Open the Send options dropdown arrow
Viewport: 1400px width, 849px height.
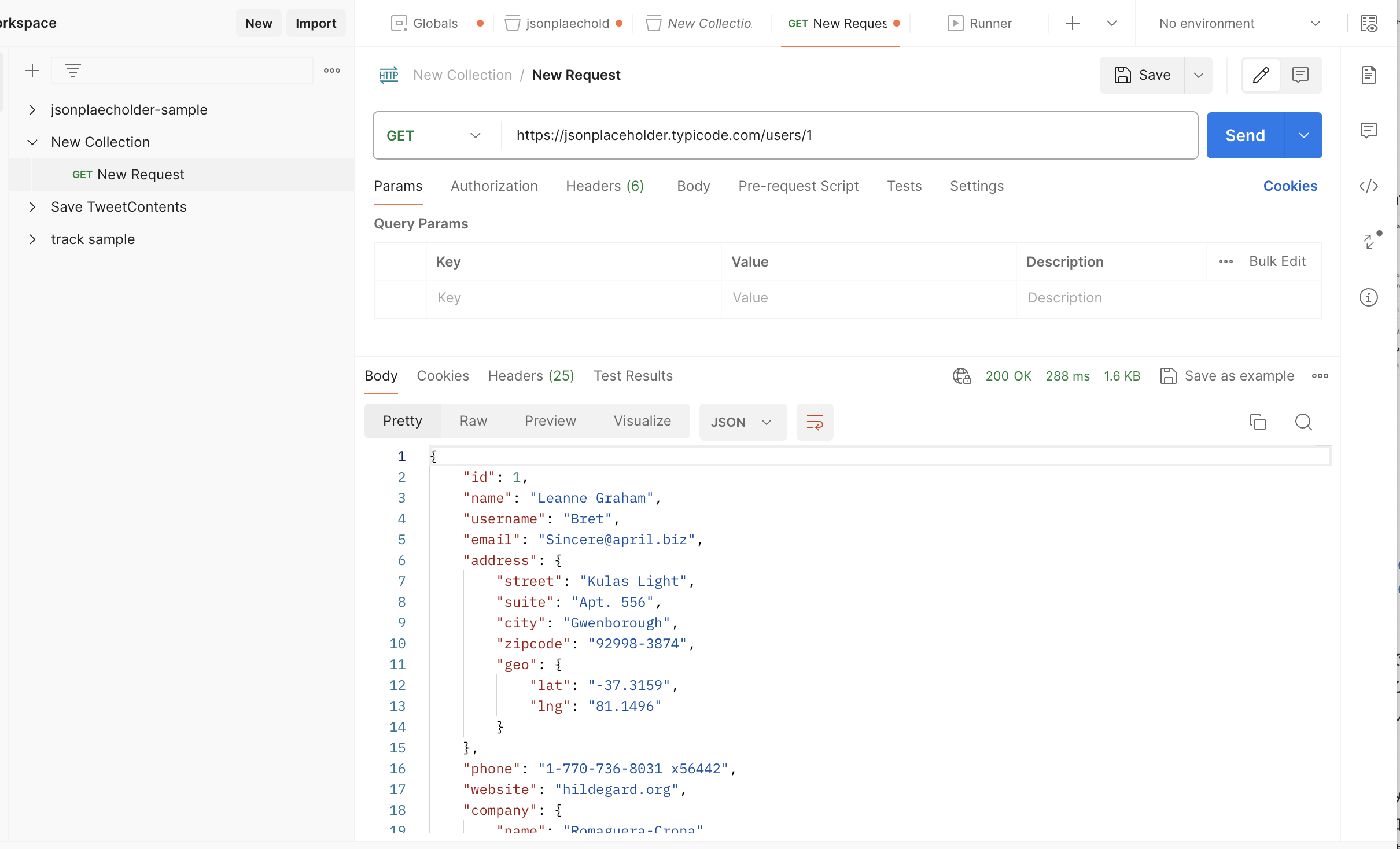point(1303,135)
